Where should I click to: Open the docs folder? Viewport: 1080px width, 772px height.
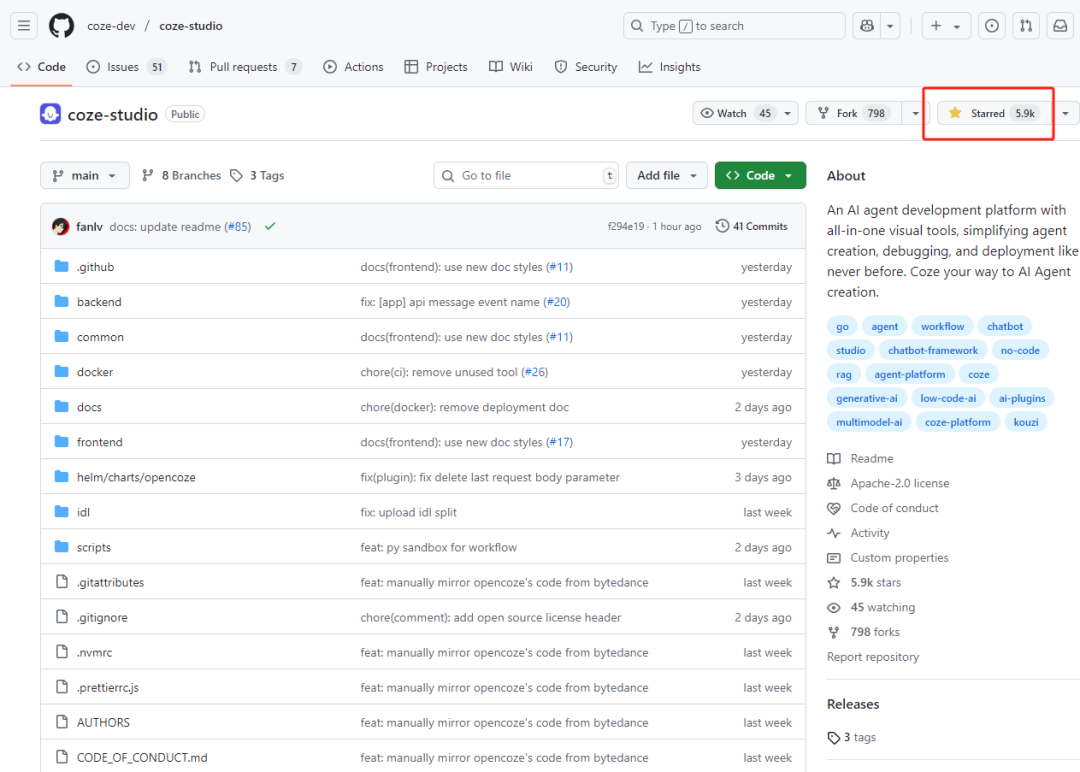click(x=90, y=408)
